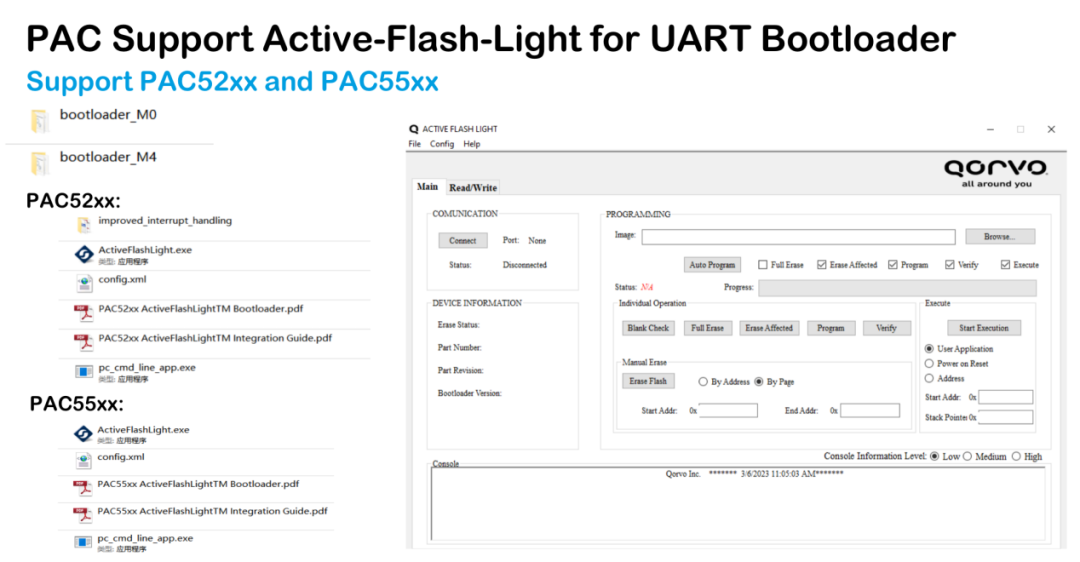Click the PAC55xx ActiveFlashLightTM Bootloader.pdf icon
The image size is (1080, 562).
tap(83, 488)
